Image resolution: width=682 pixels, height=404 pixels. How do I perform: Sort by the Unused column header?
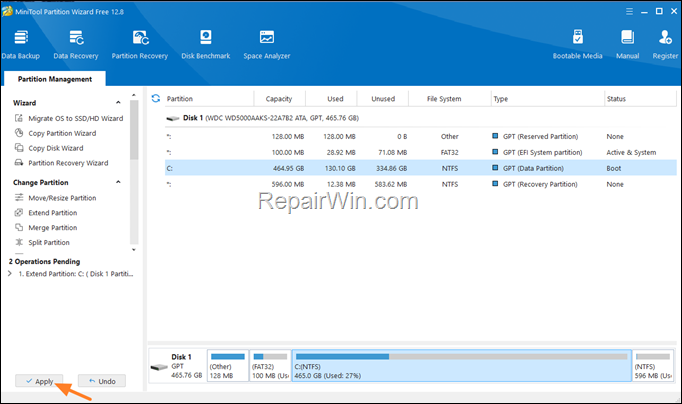point(383,99)
